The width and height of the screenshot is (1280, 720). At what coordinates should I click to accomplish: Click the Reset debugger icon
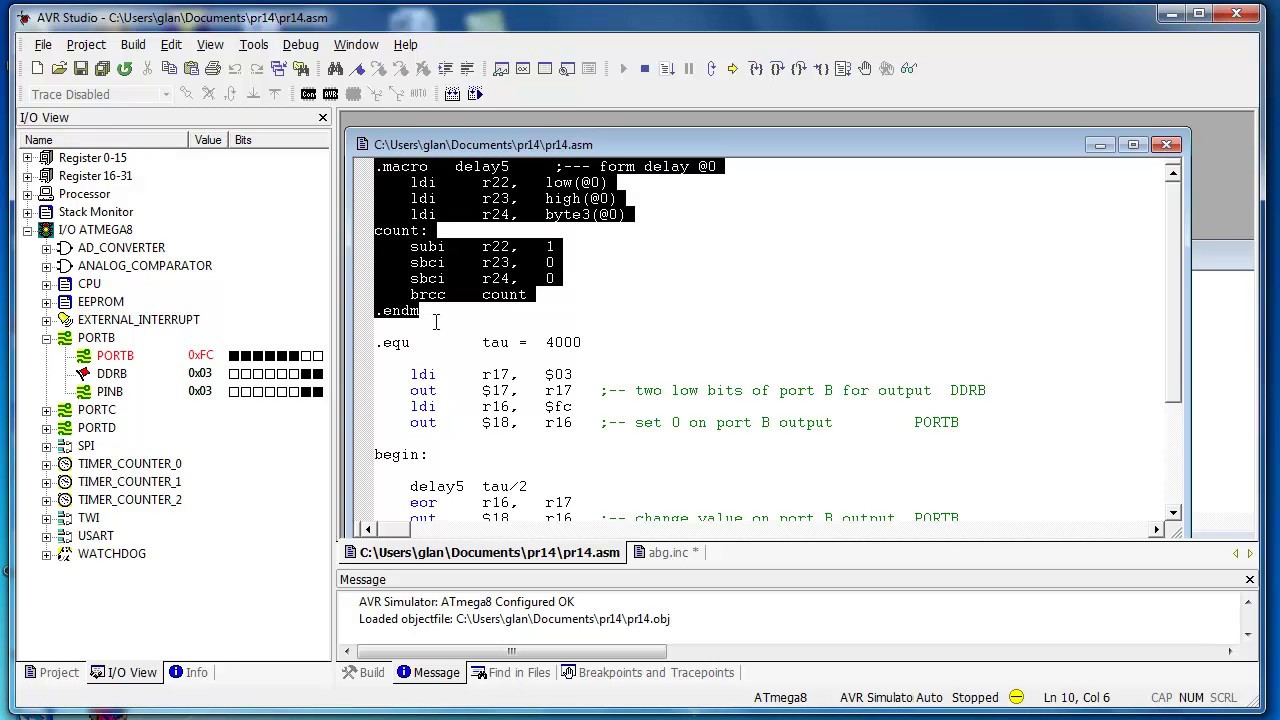(711, 68)
